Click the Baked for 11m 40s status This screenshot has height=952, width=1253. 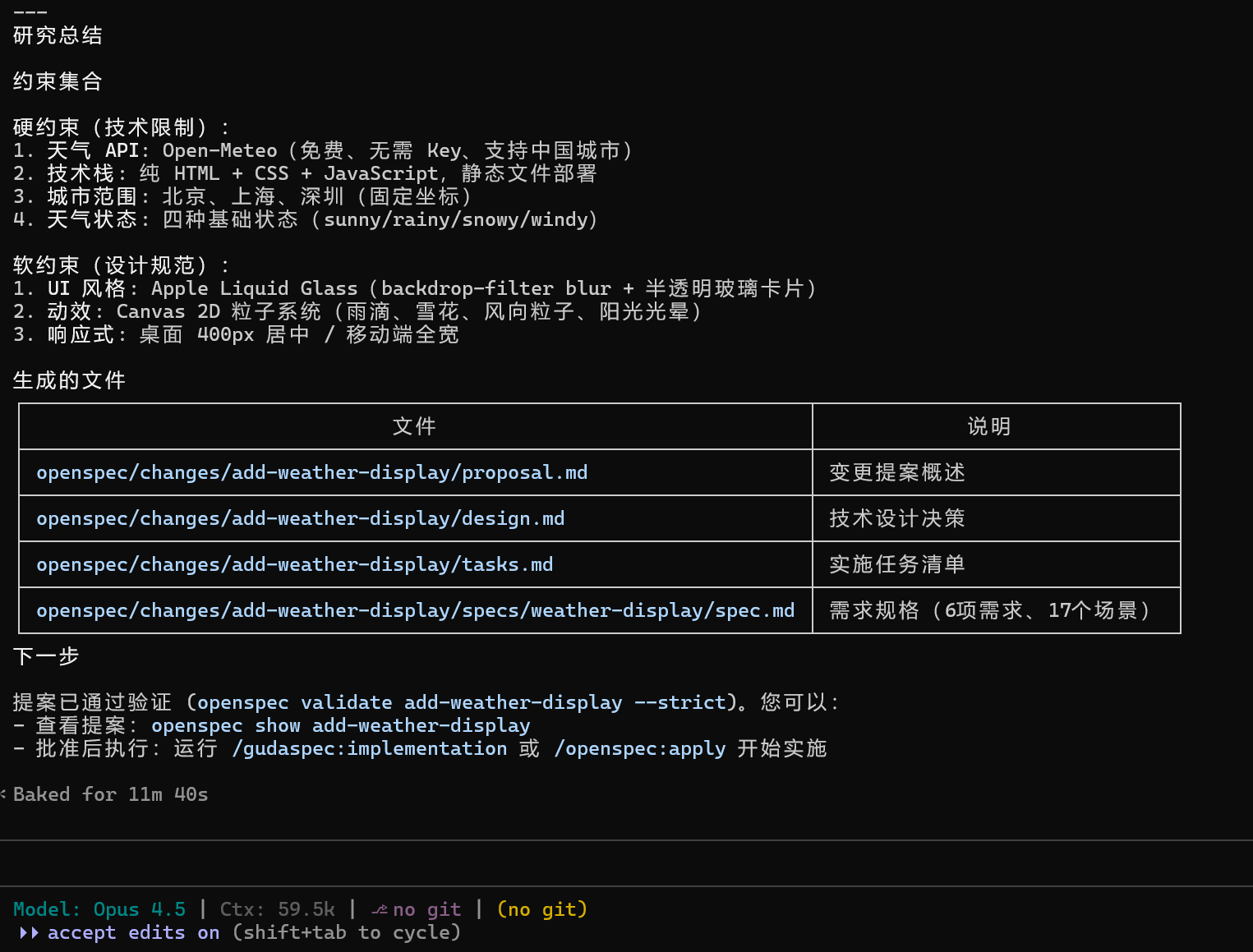[110, 794]
